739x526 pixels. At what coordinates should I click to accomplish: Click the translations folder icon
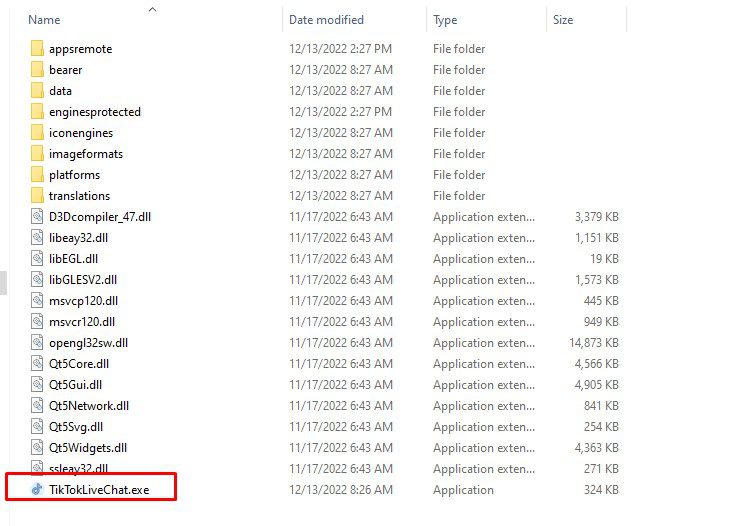pos(37,196)
